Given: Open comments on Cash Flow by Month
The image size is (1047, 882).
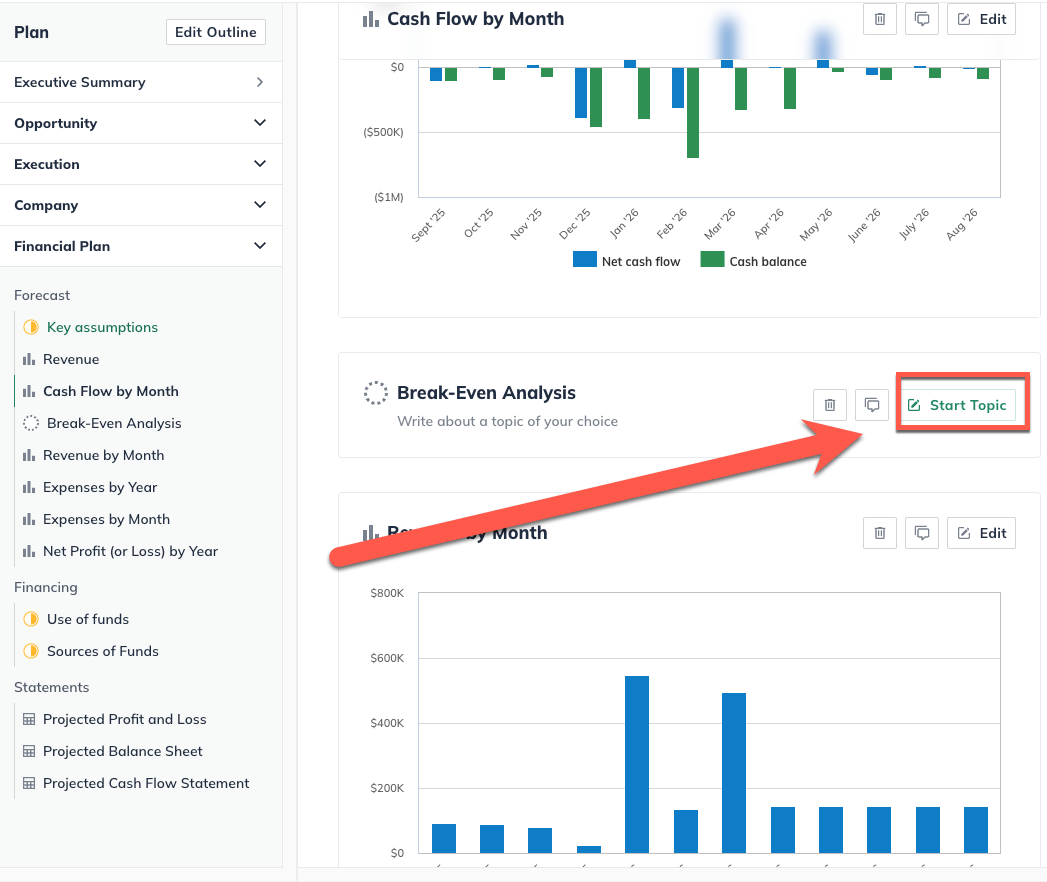Looking at the screenshot, I should point(922,19).
